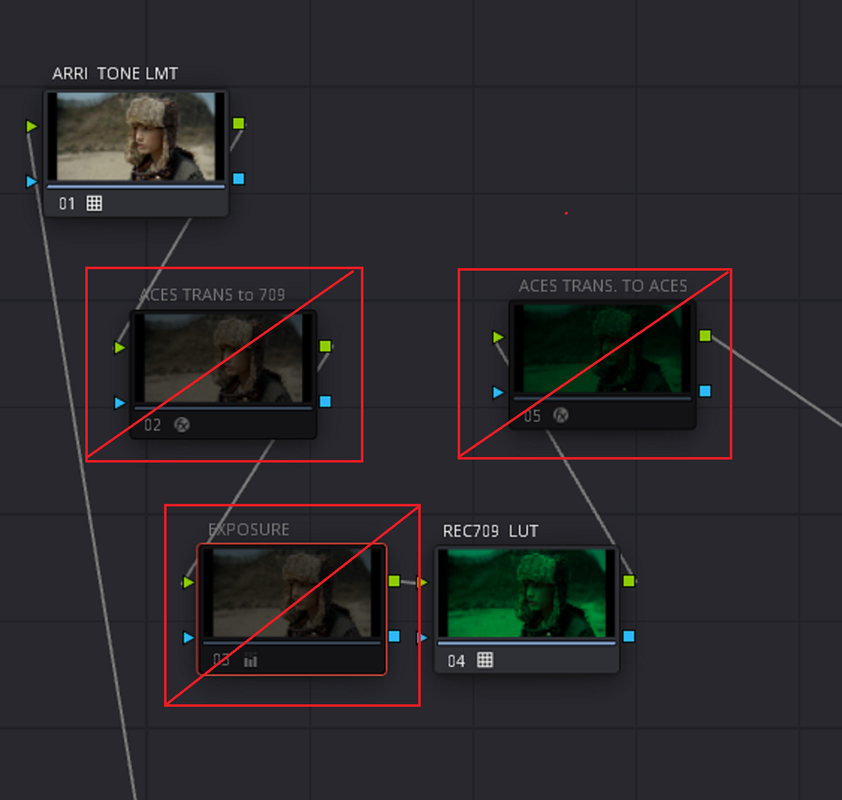Image resolution: width=842 pixels, height=800 pixels.
Task: Click the green RGB output of node 02
Action: (x=325, y=346)
